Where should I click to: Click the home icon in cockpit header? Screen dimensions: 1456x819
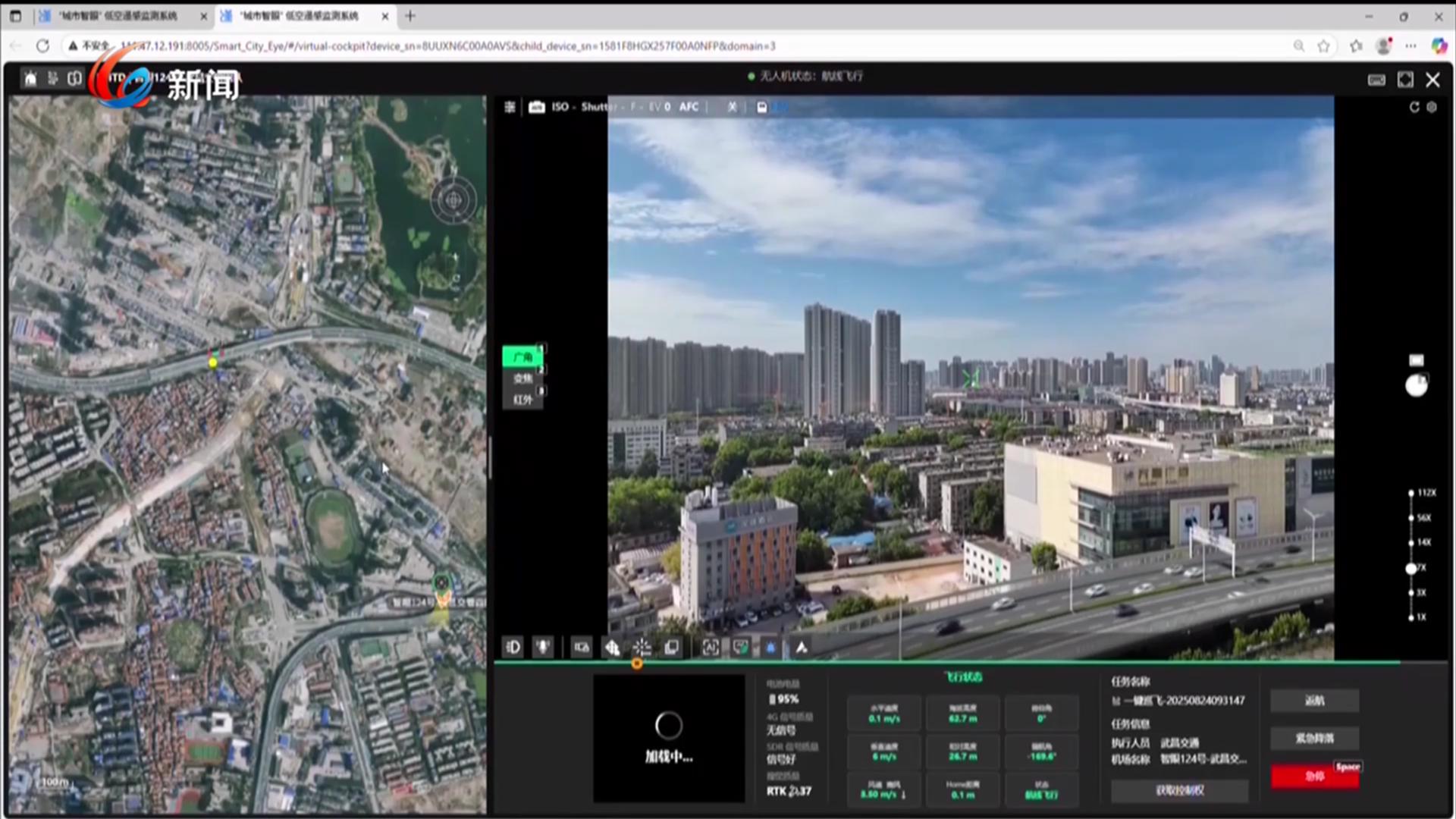click(x=30, y=78)
